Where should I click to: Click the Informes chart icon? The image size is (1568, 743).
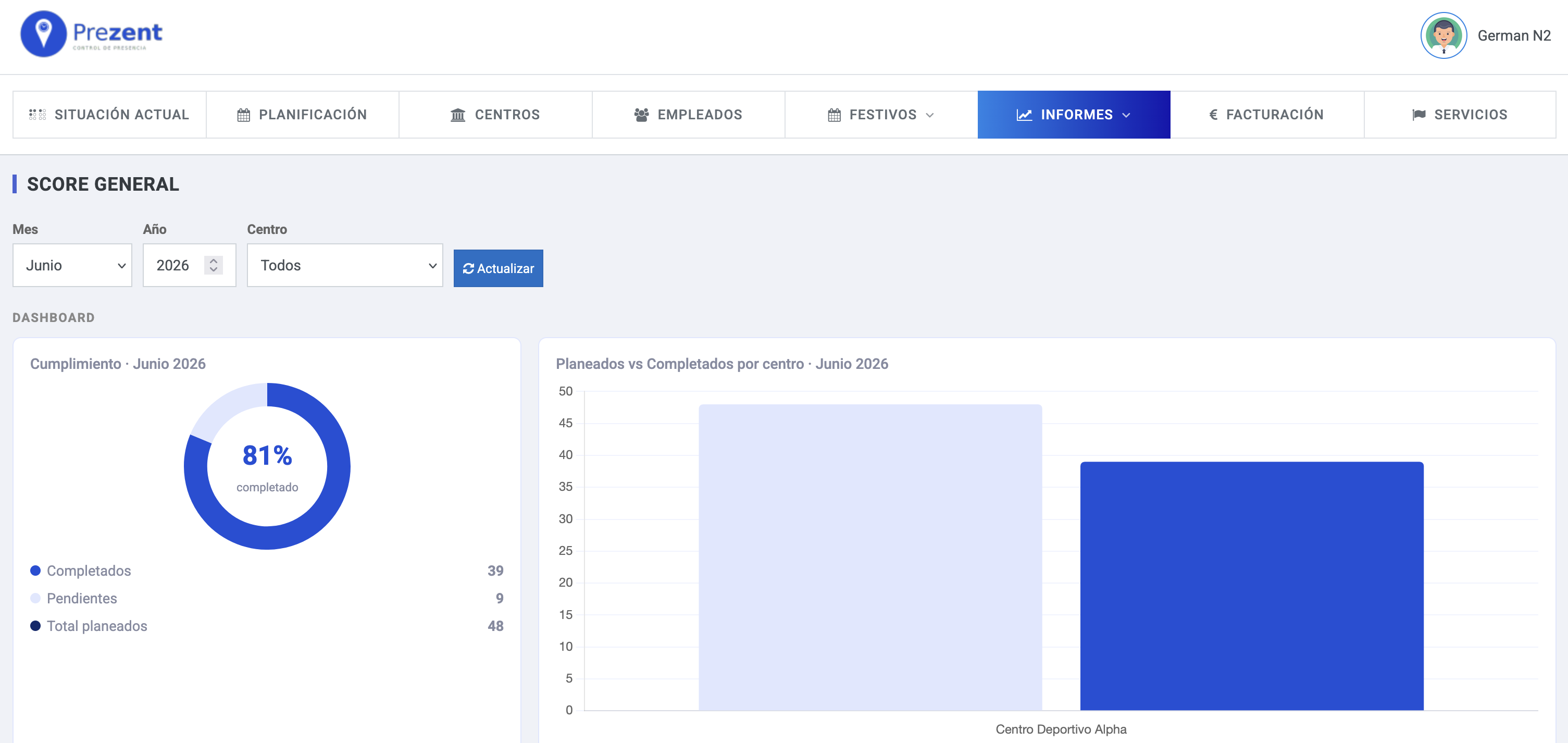1025,115
